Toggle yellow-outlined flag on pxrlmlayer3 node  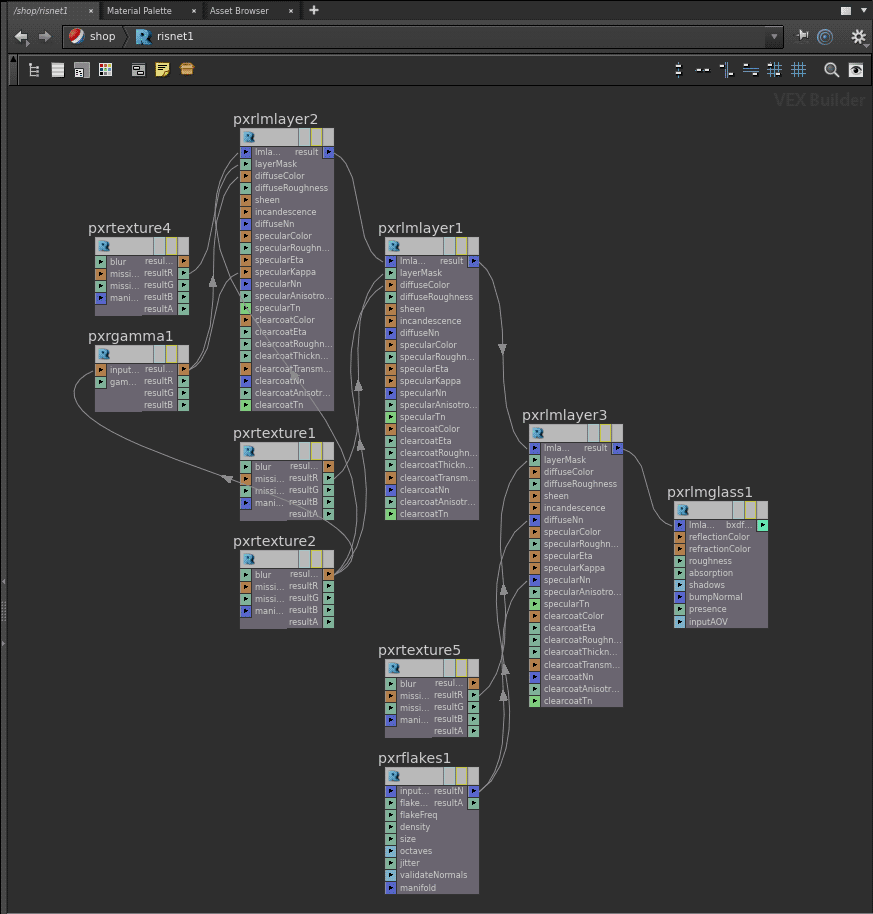606,433
